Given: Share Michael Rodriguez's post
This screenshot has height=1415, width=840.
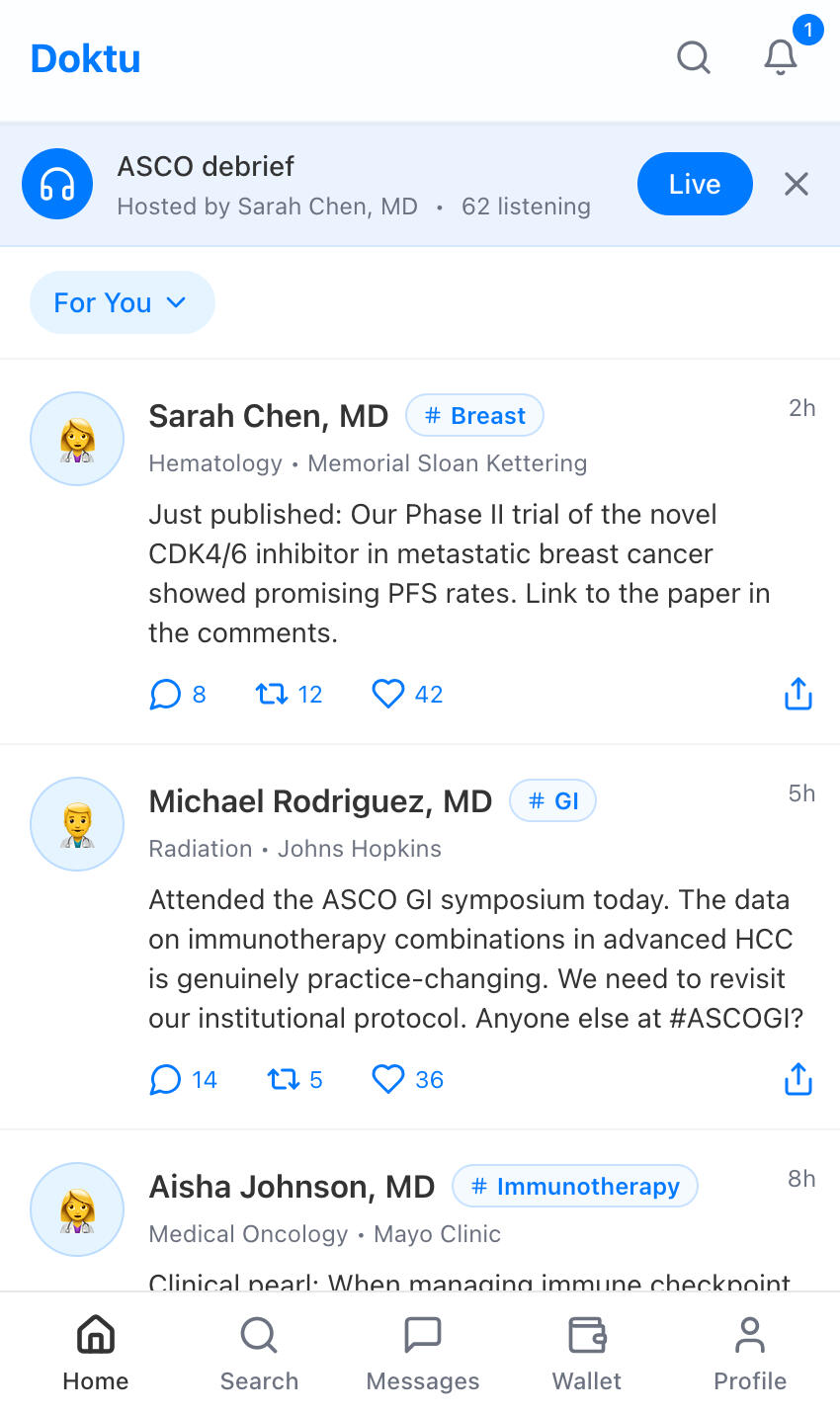Looking at the screenshot, I should 798,1080.
